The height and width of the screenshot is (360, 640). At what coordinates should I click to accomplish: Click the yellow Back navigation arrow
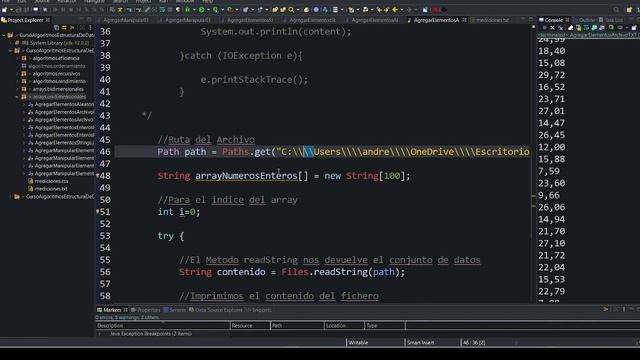coord(395,9)
